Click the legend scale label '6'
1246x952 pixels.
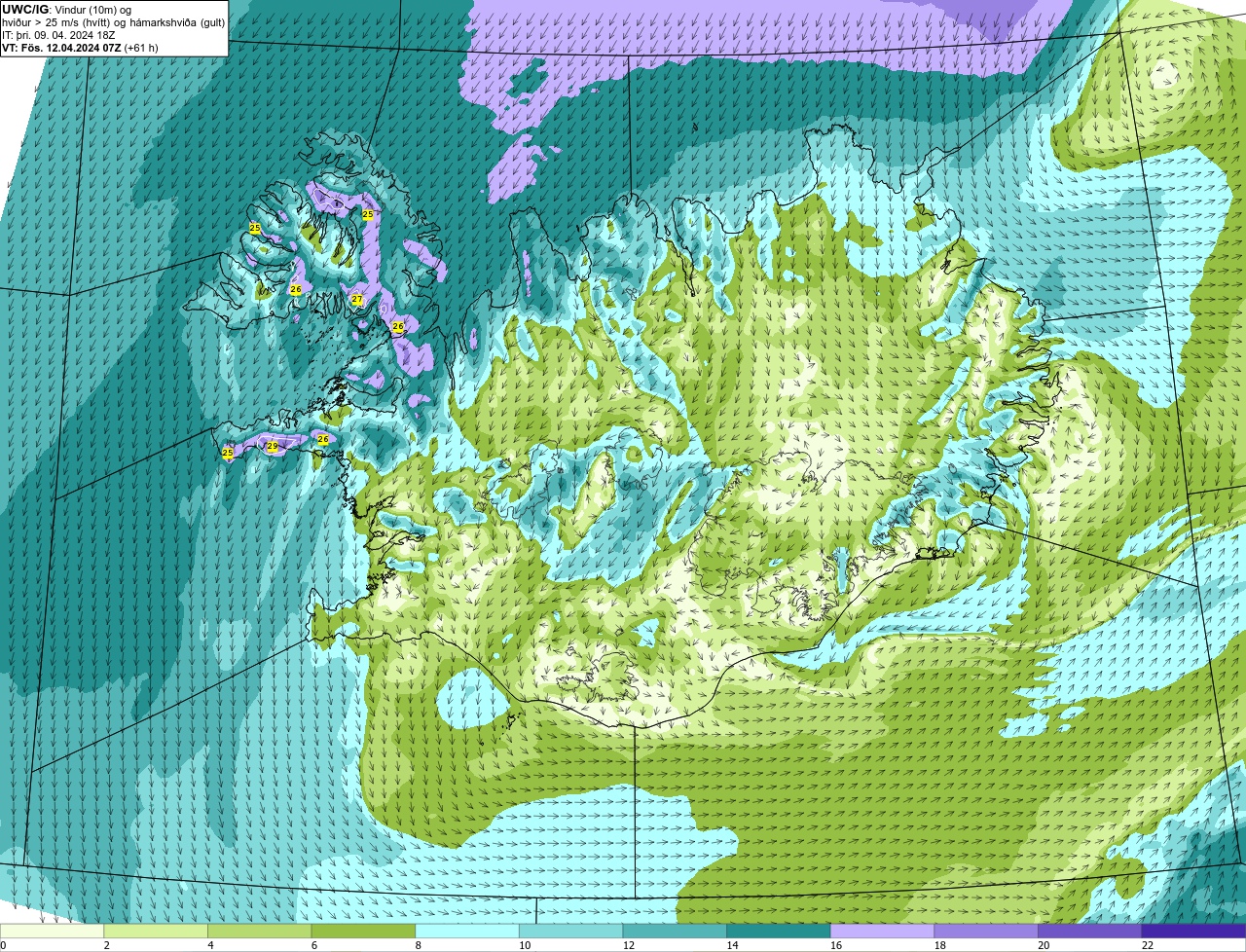tap(313, 945)
